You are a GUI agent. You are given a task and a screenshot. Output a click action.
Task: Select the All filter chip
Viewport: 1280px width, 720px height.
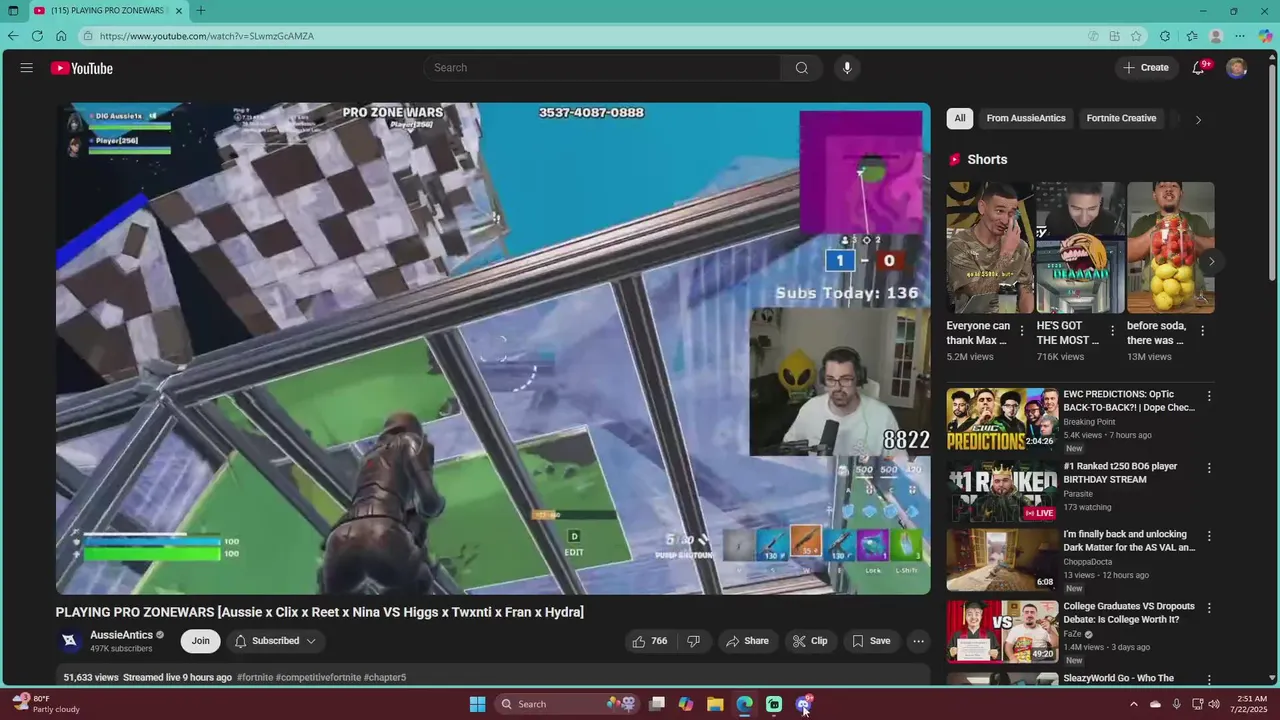point(960,118)
